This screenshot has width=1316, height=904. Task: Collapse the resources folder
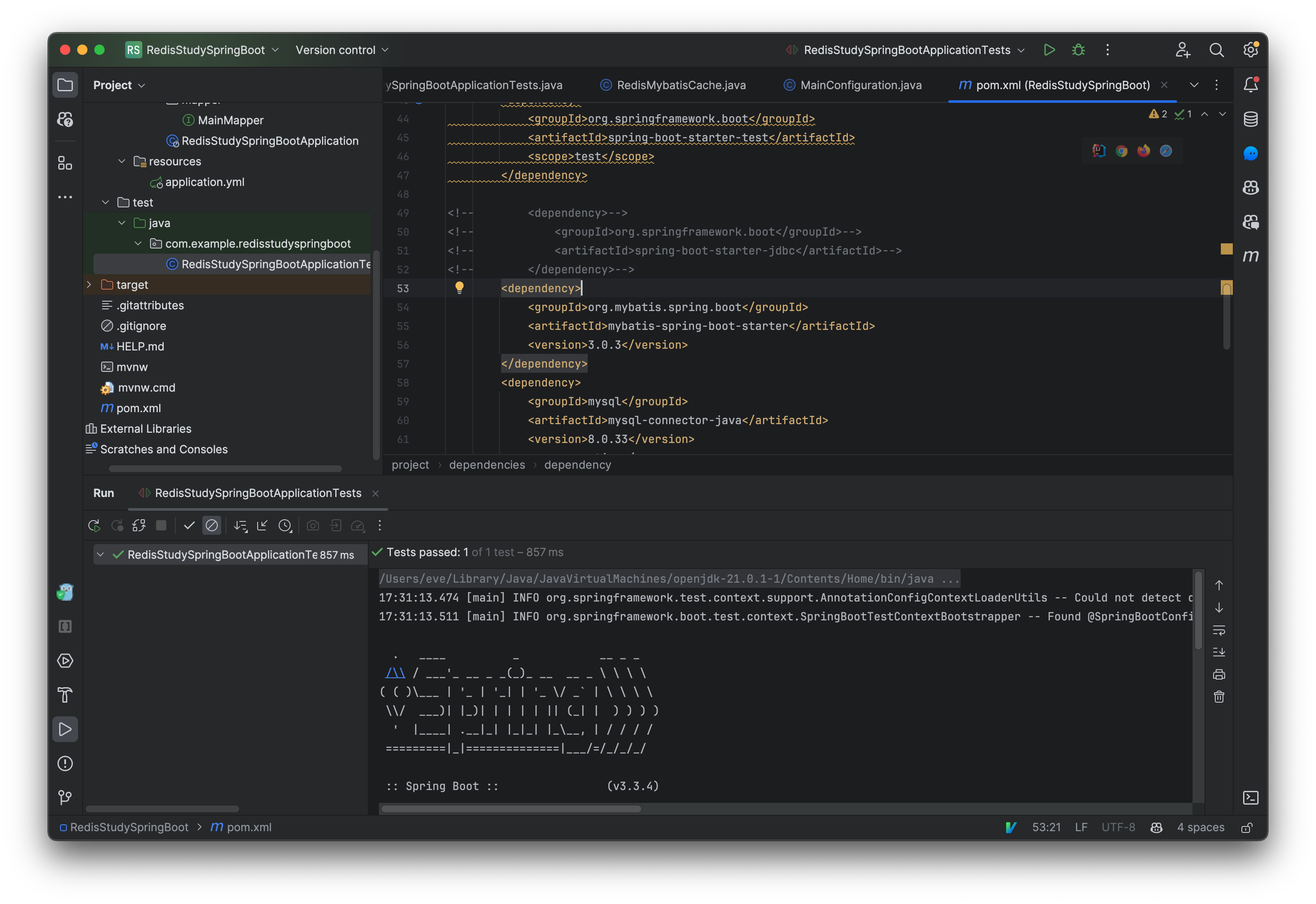pyautogui.click(x=121, y=162)
